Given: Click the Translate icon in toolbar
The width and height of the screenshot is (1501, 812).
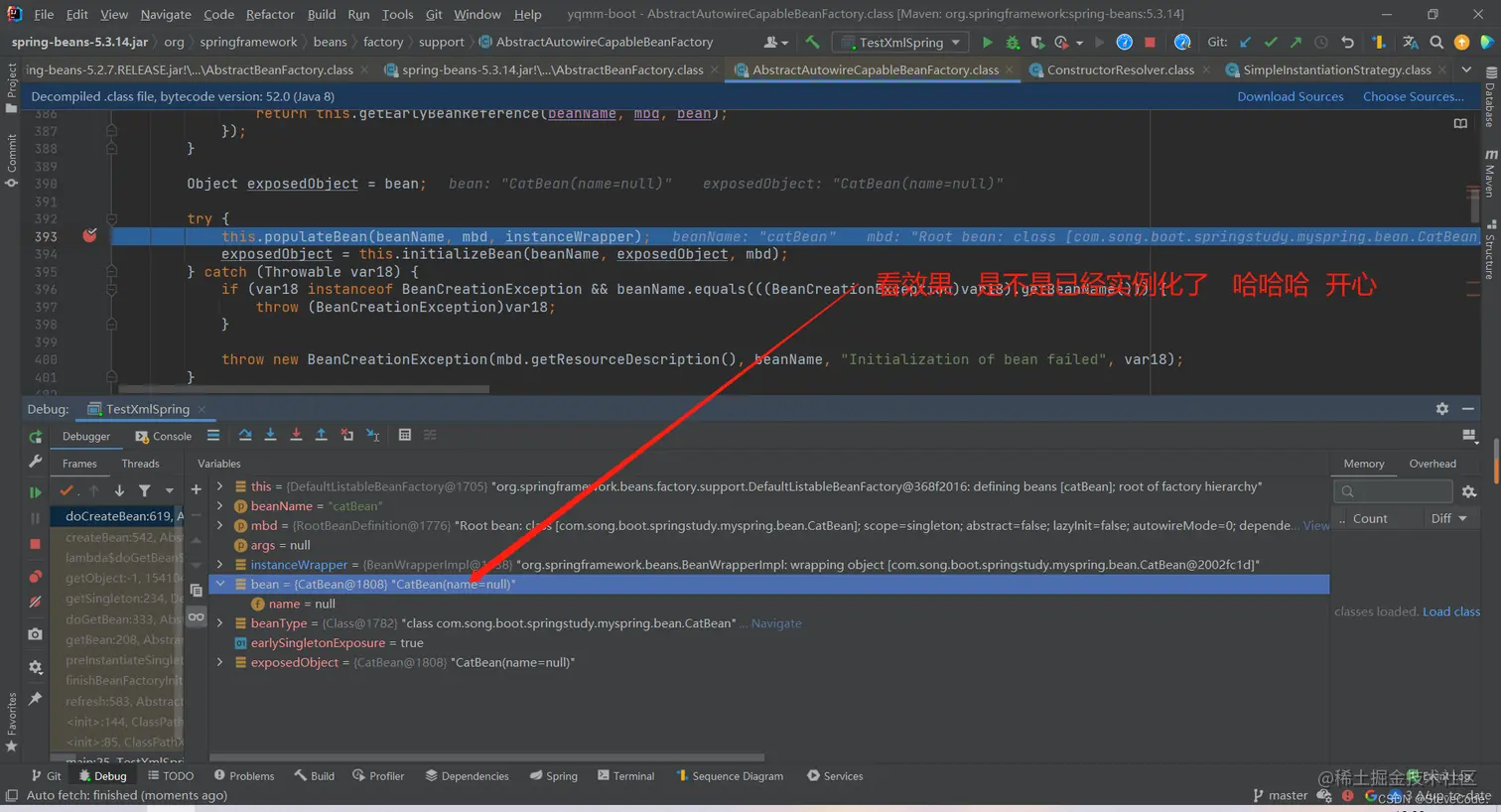Looking at the screenshot, I should [1411, 43].
